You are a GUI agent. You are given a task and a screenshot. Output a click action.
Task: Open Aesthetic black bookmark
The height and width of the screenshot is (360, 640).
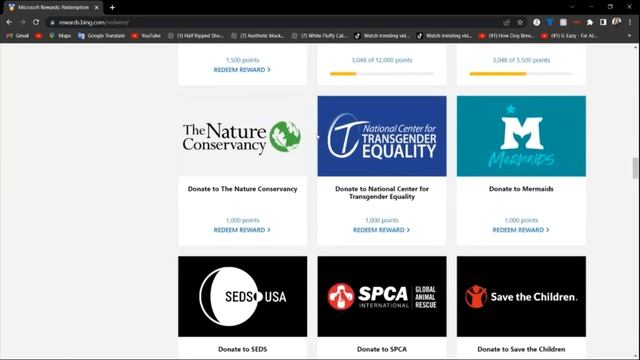coord(258,36)
